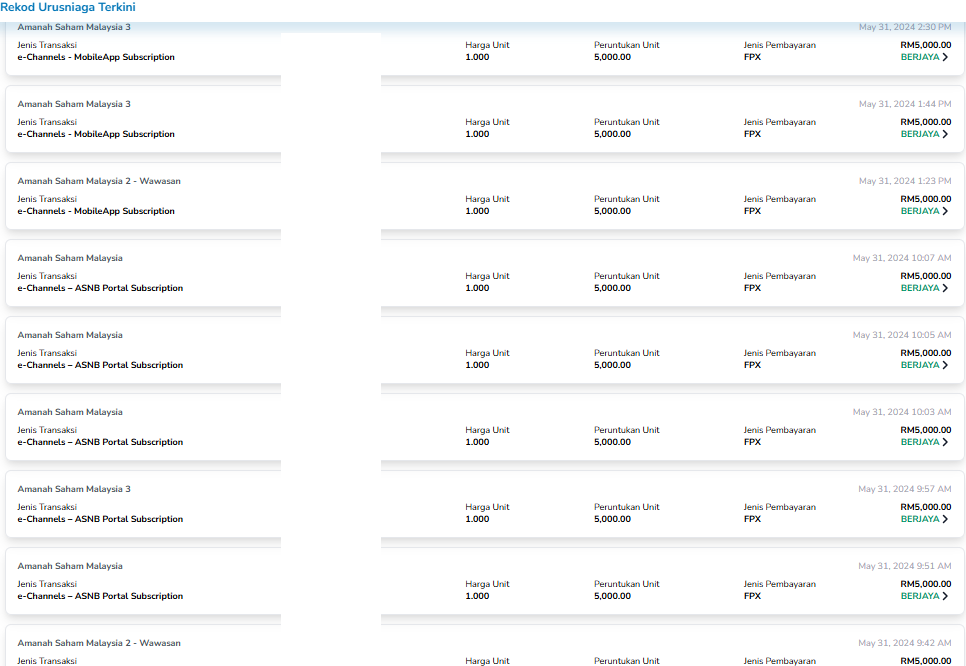
Task: Click fund name Amanah Saham Malaysia 3 at 1:44 PM
Action: (x=74, y=104)
